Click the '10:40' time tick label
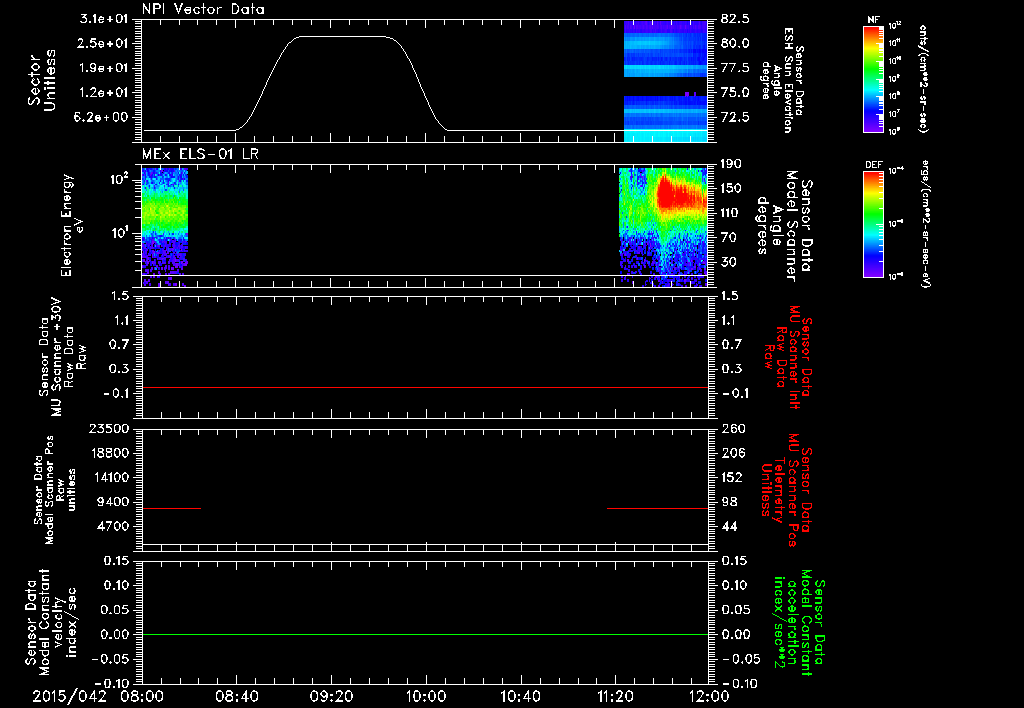This screenshot has width=1024, height=708. [x=520, y=696]
